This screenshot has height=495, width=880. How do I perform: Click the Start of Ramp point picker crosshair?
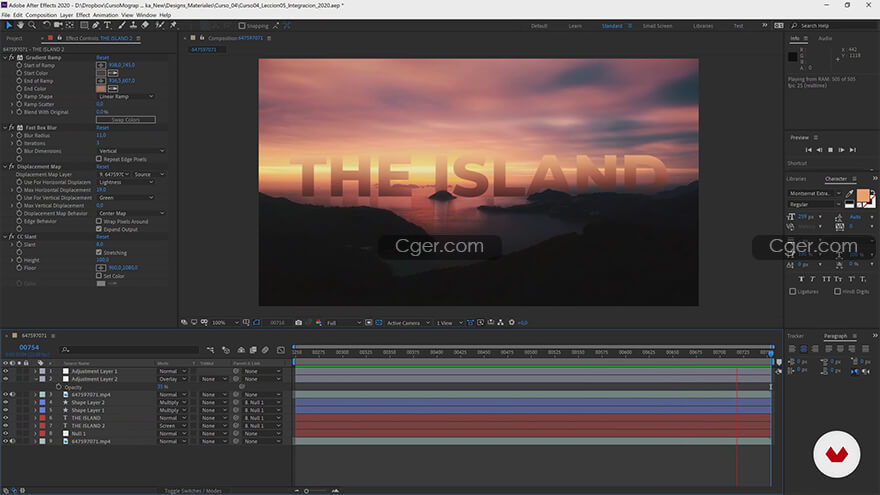pos(101,65)
